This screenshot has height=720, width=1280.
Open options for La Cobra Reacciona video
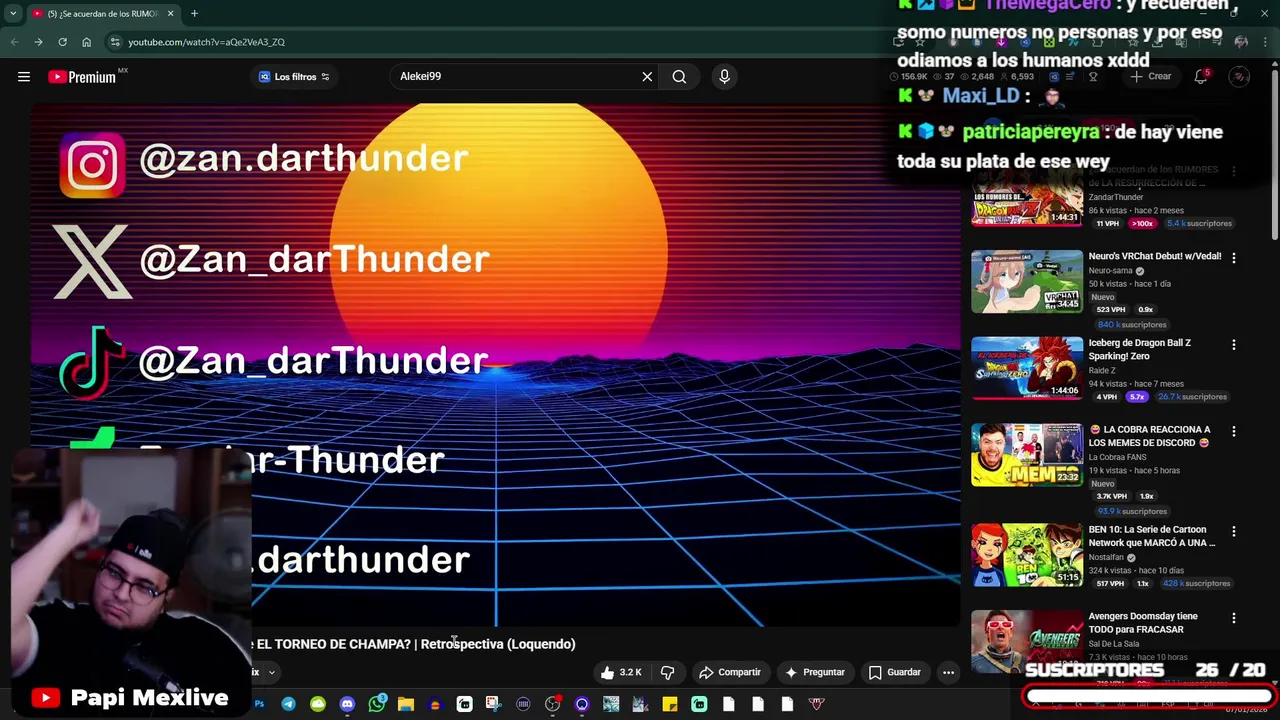point(1233,432)
